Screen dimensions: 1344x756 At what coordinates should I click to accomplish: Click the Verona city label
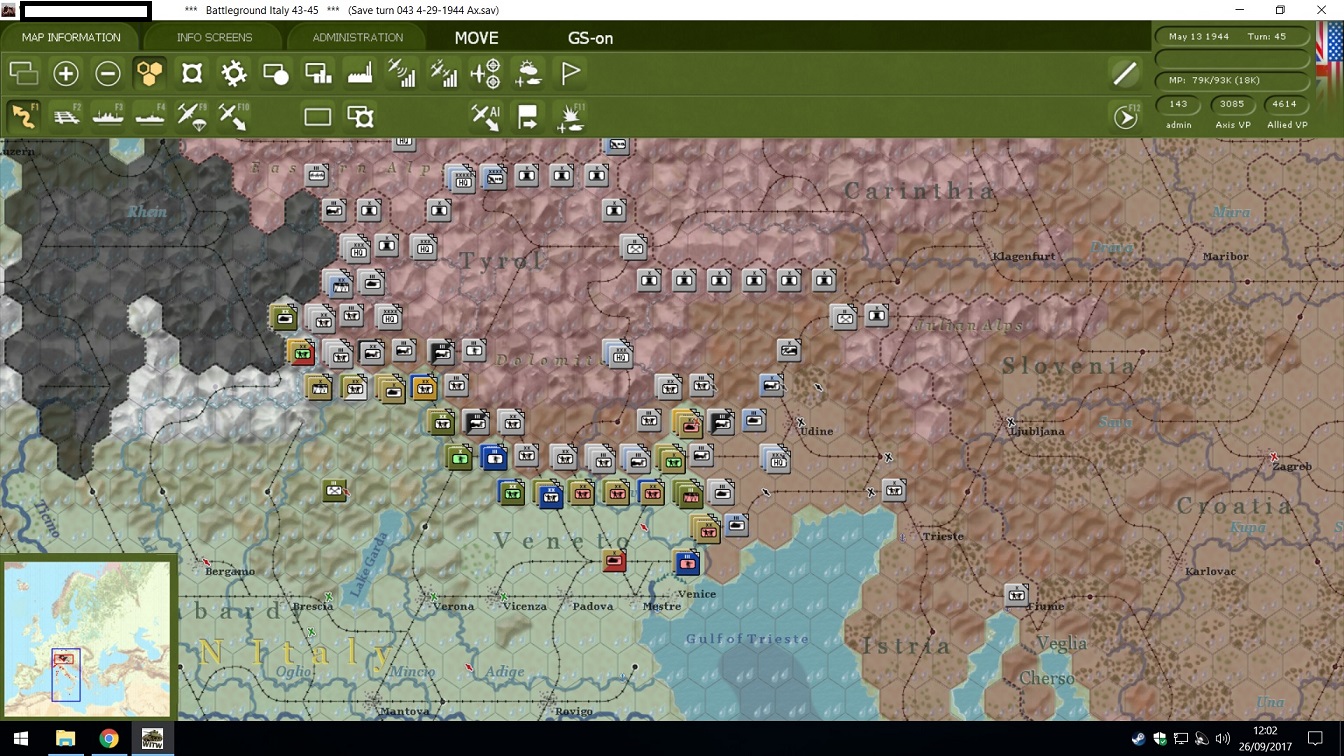pyautogui.click(x=454, y=607)
